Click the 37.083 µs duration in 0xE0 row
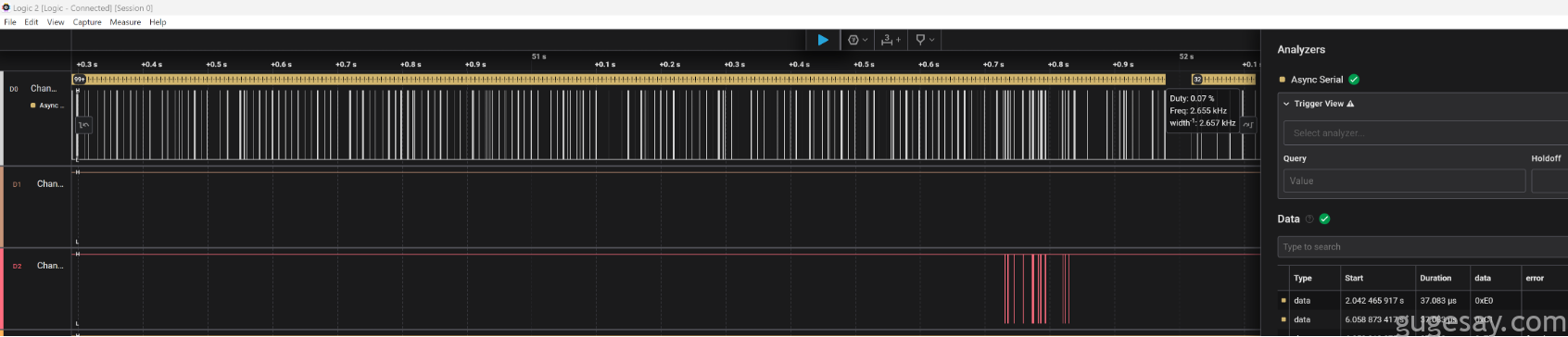The width and height of the screenshot is (1568, 337). [x=1438, y=301]
